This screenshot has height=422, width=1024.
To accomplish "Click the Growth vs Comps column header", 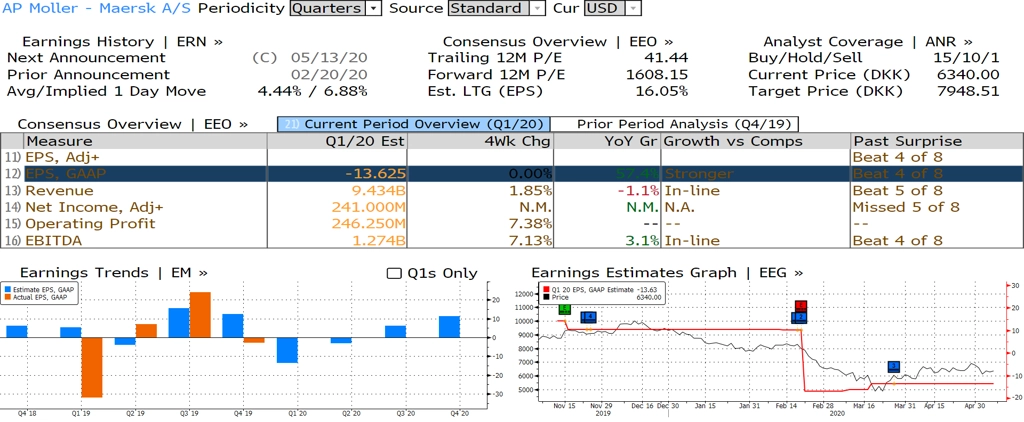I will [756, 141].
